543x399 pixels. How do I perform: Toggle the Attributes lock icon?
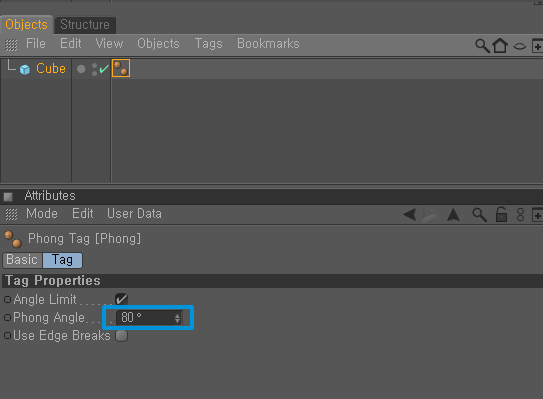click(x=501, y=214)
